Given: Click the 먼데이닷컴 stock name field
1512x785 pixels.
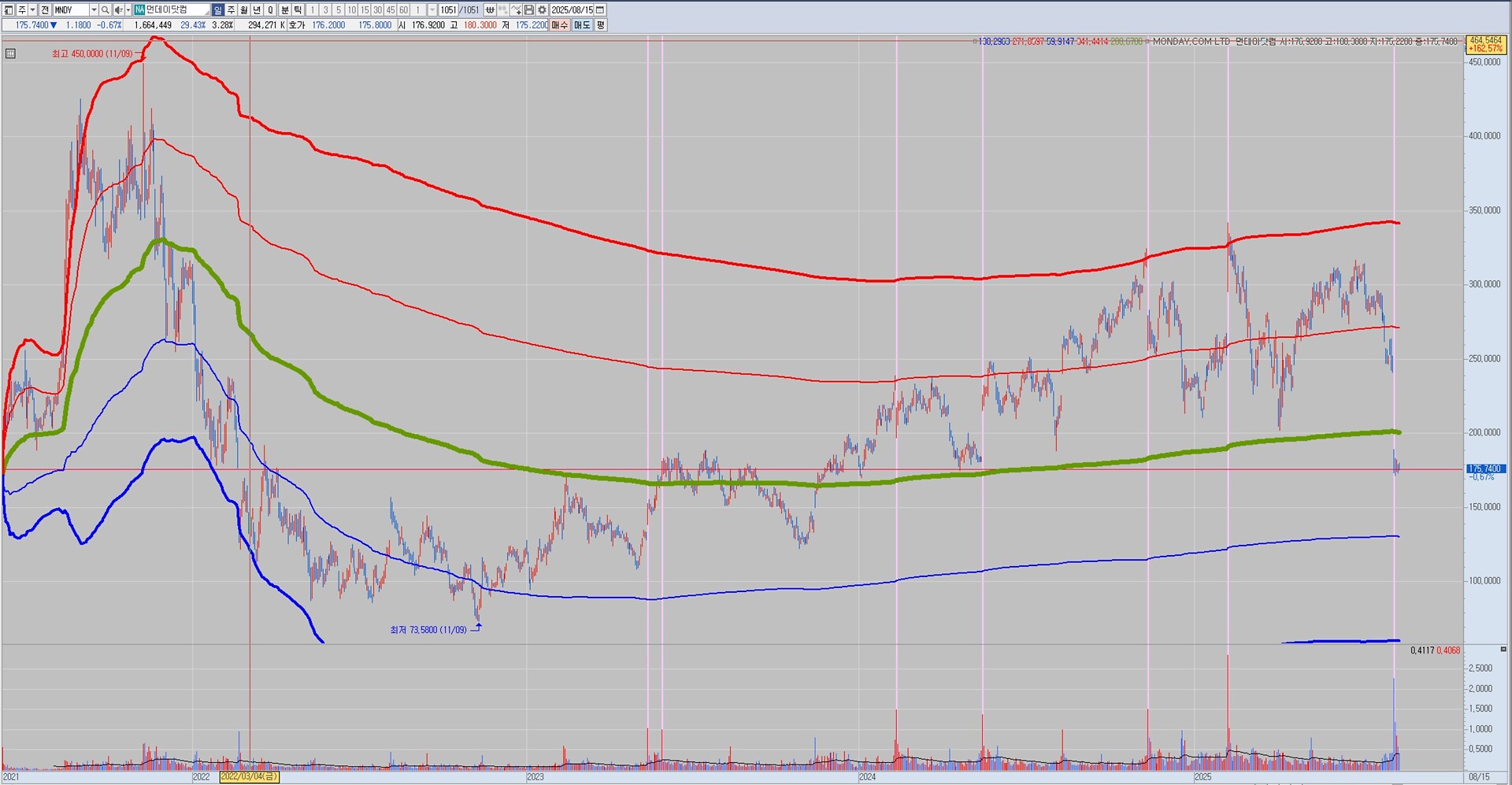Looking at the screenshot, I should 177,9.
